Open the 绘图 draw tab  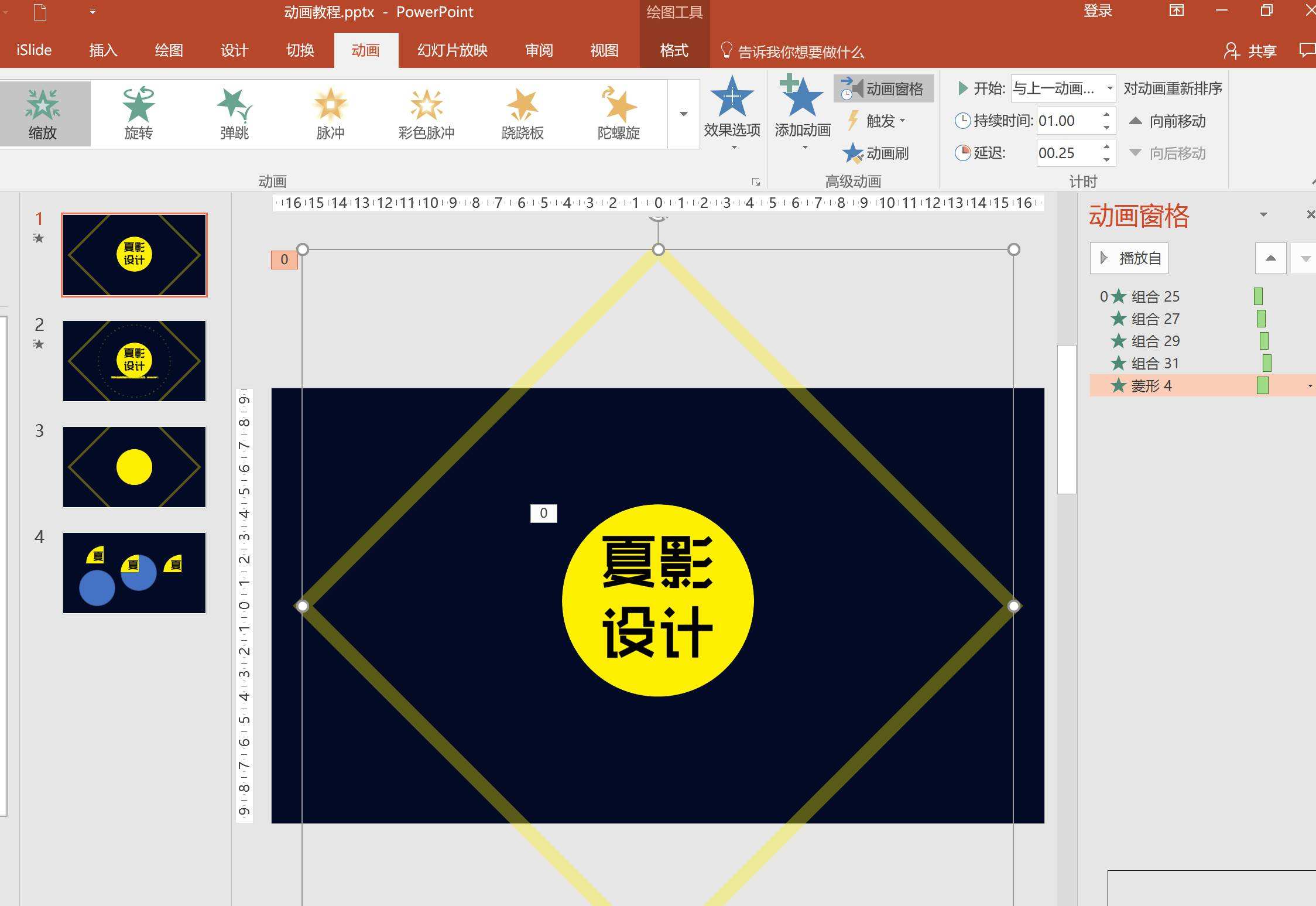[169, 50]
